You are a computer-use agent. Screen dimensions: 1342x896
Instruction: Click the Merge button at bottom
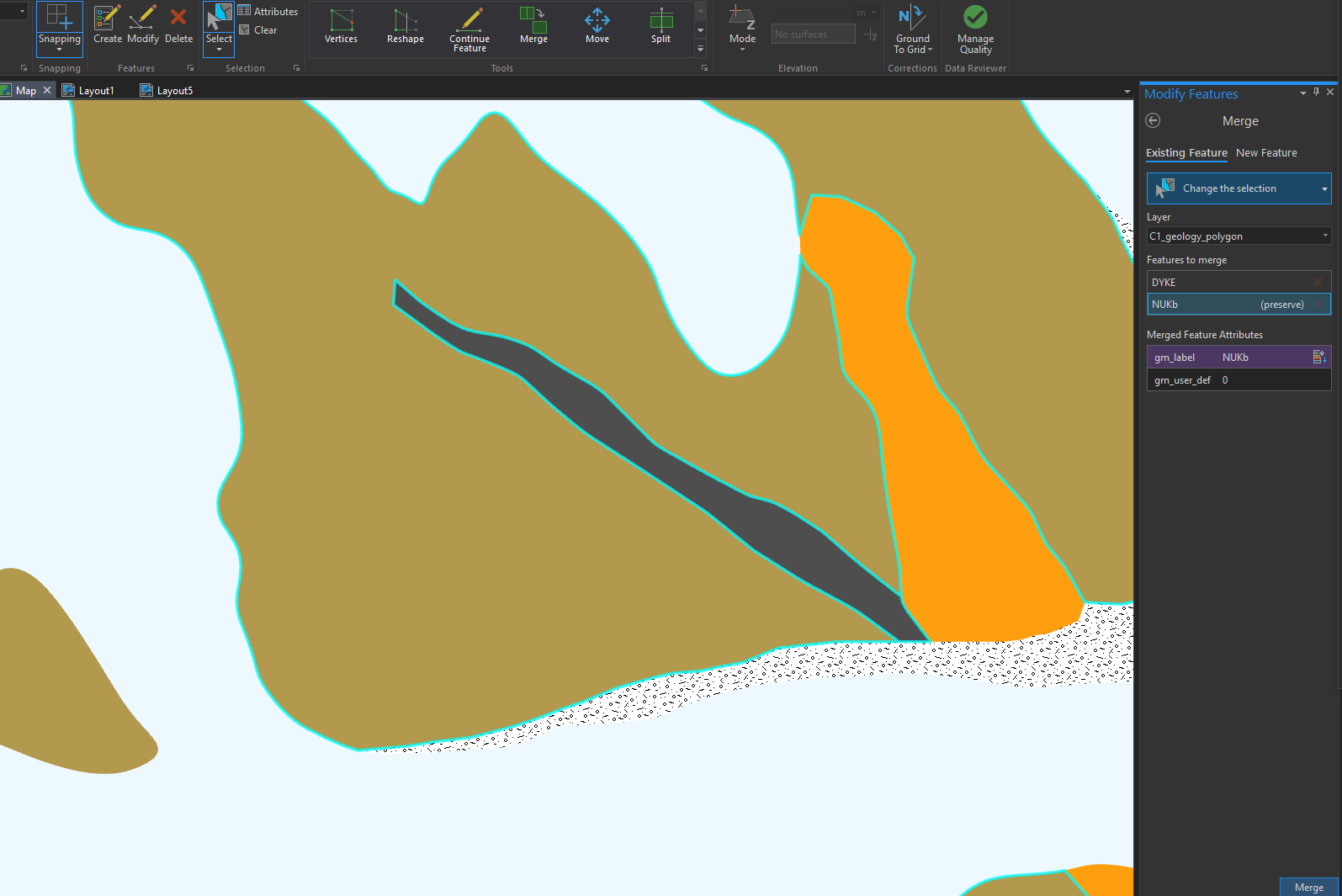coord(1308,887)
